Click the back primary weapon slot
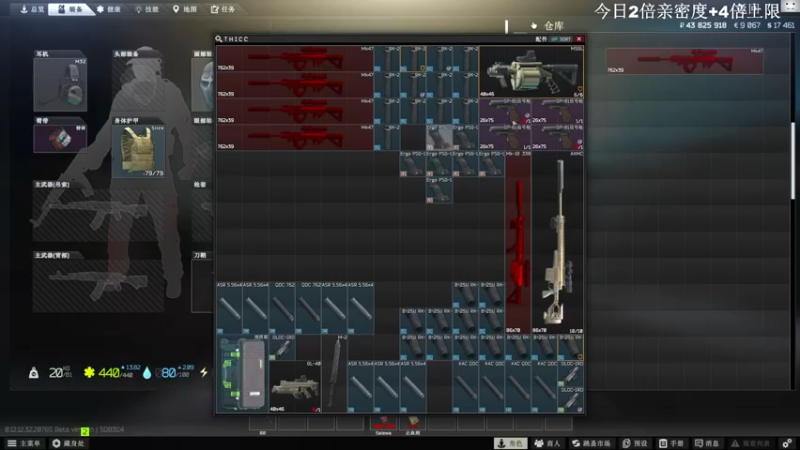This screenshot has height=450, width=800. 98,285
